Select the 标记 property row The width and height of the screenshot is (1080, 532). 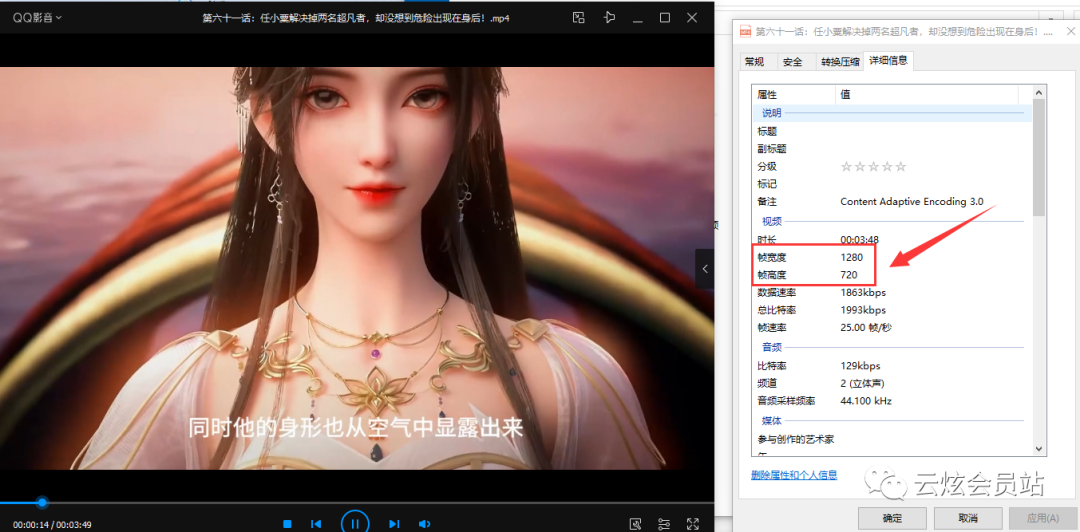tap(893, 184)
